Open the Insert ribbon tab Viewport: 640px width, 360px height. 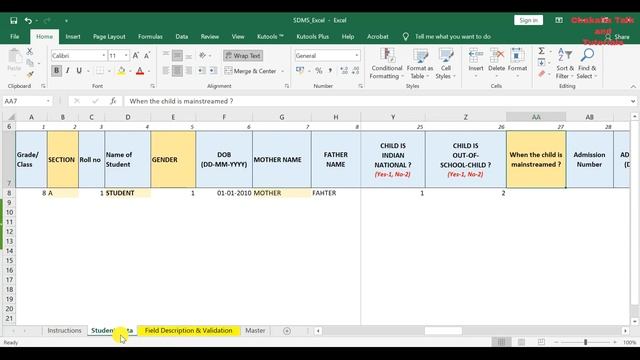tap(73, 37)
